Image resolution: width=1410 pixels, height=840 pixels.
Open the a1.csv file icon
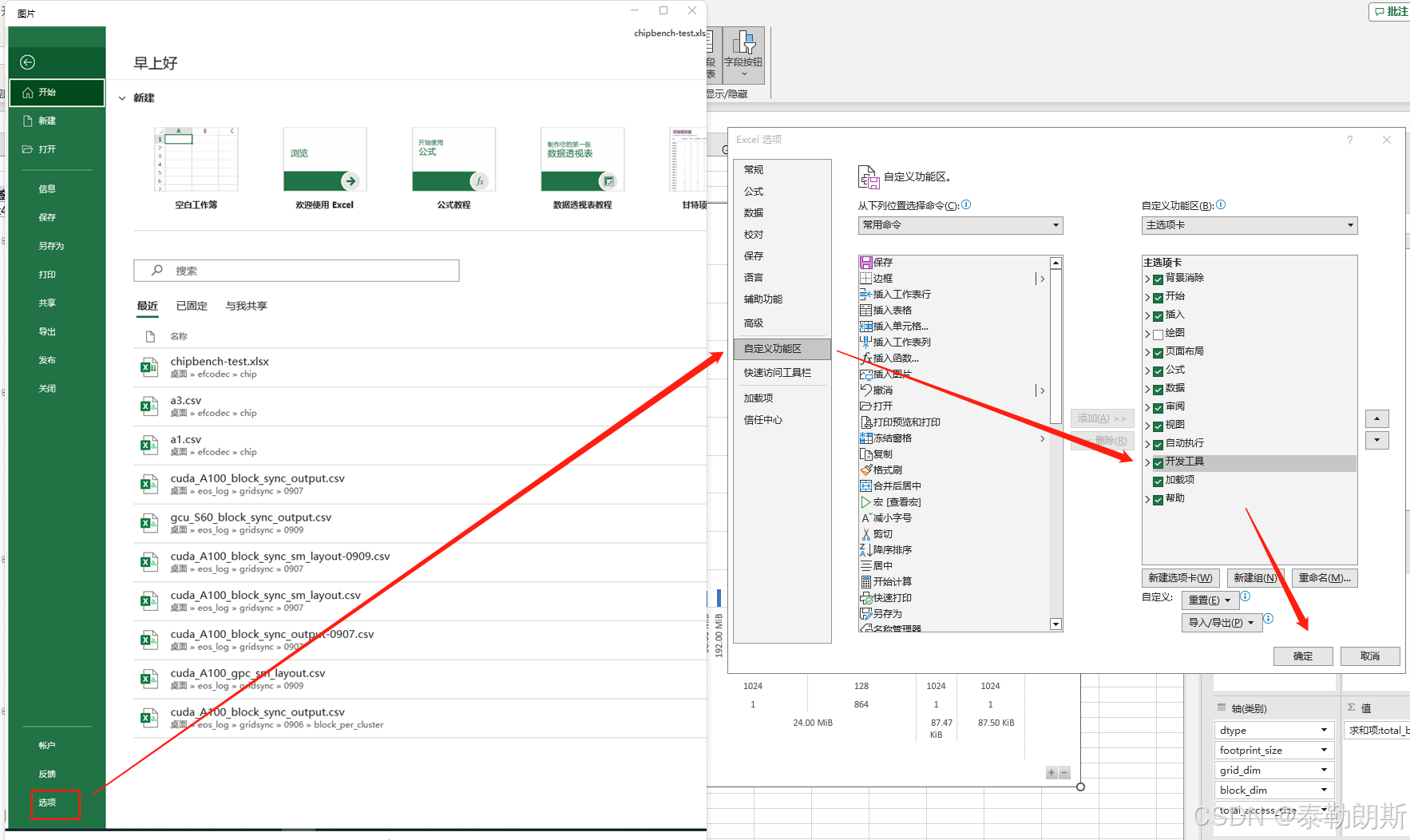coord(149,446)
